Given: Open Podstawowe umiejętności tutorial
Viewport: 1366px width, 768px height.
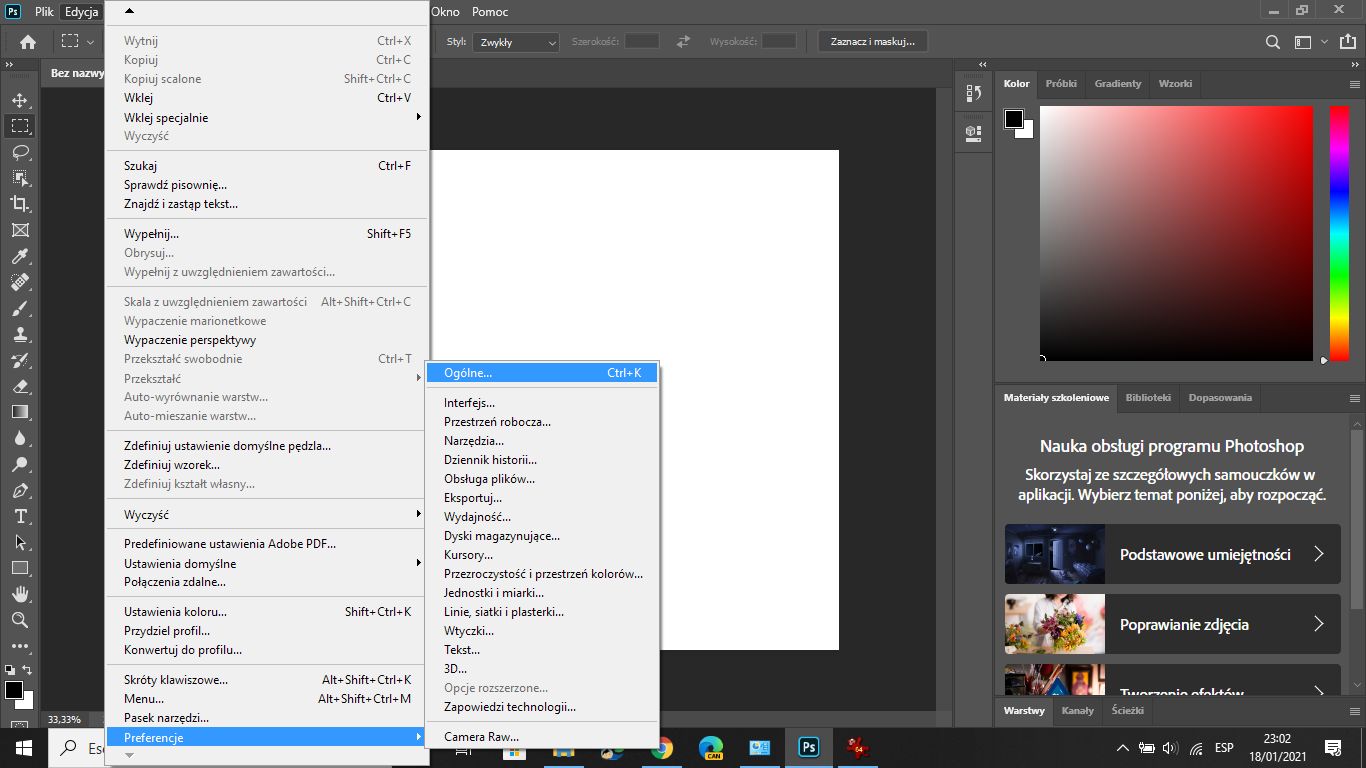Looking at the screenshot, I should (x=1172, y=554).
